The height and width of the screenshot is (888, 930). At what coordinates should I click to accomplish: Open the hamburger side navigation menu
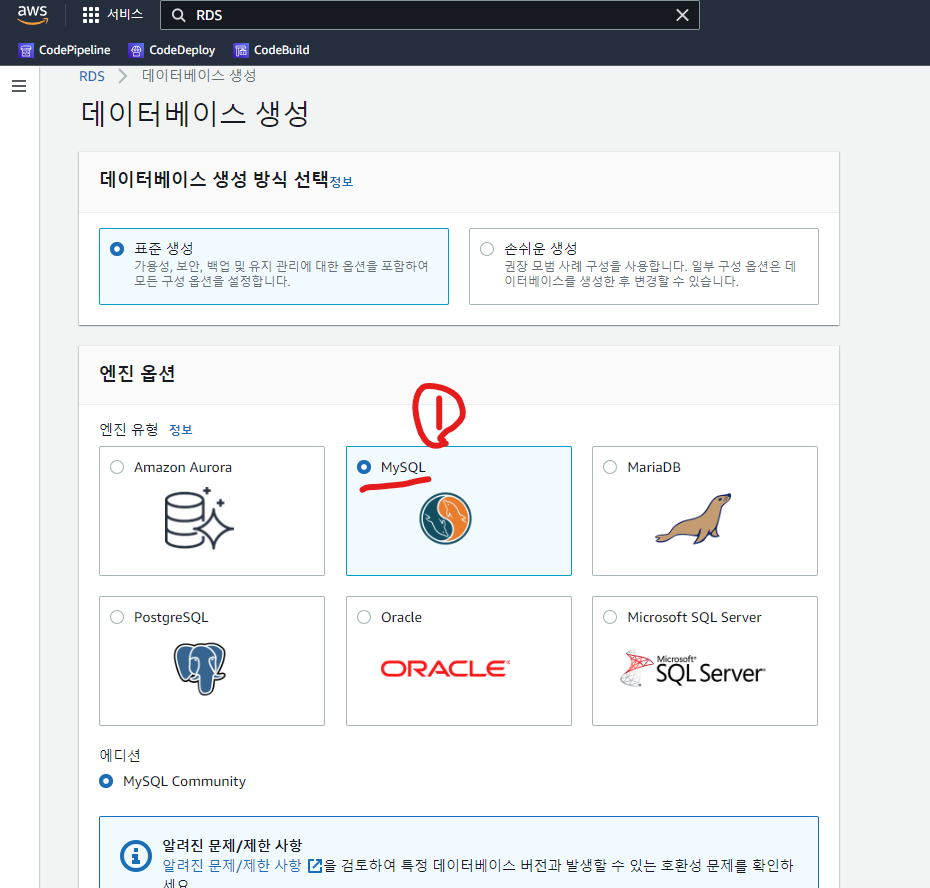tap(19, 86)
